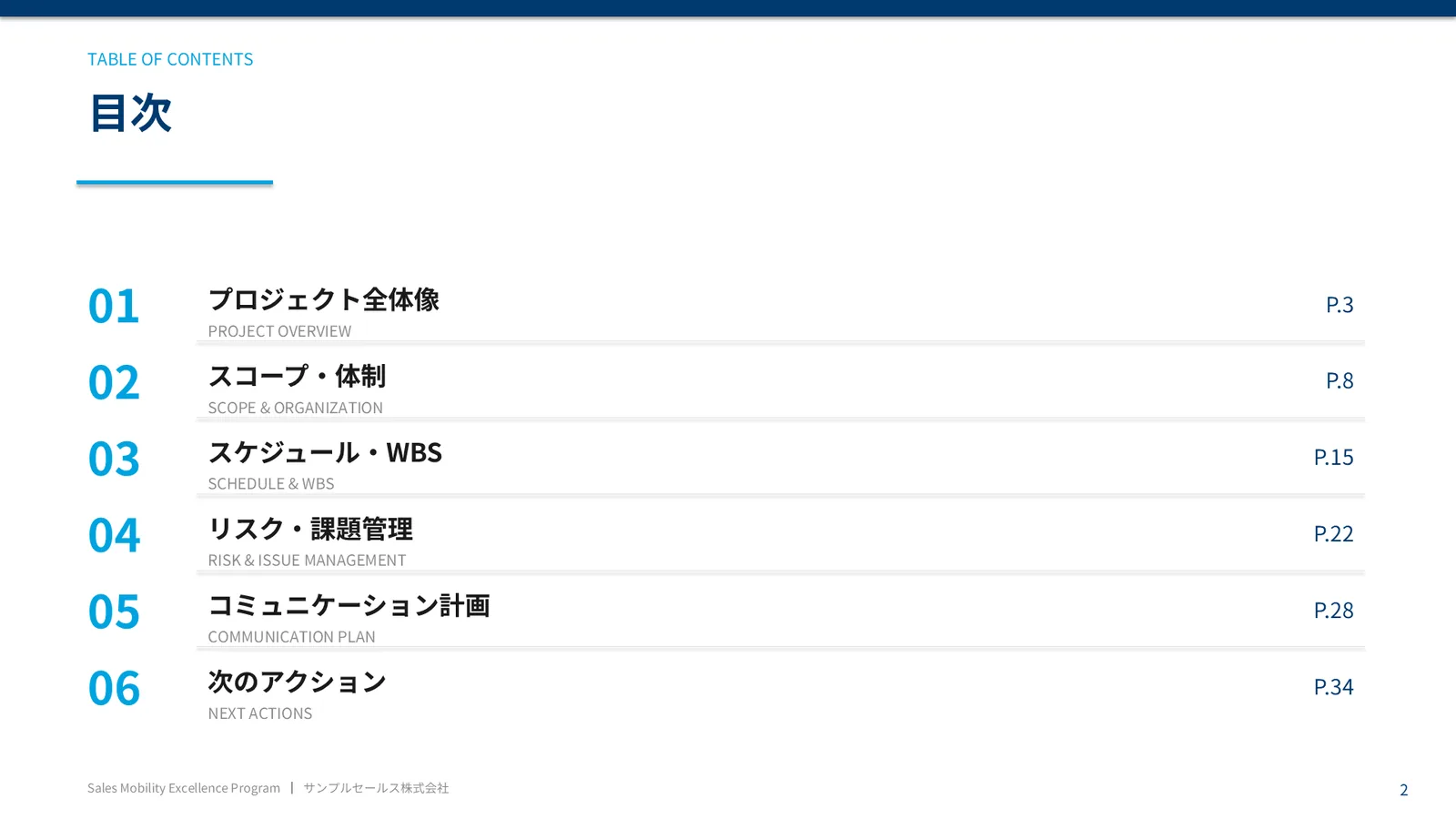Click page reference P.28
The width and height of the screenshot is (1456, 819).
coord(1333,611)
